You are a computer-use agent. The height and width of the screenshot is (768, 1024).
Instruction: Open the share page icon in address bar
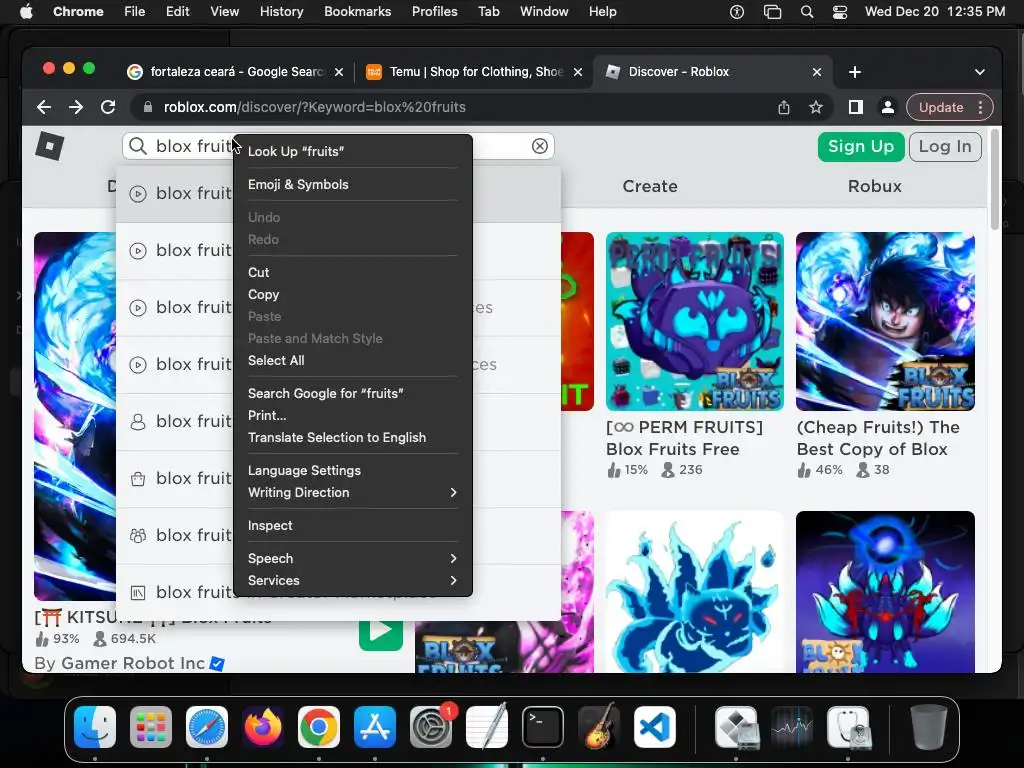pos(784,107)
